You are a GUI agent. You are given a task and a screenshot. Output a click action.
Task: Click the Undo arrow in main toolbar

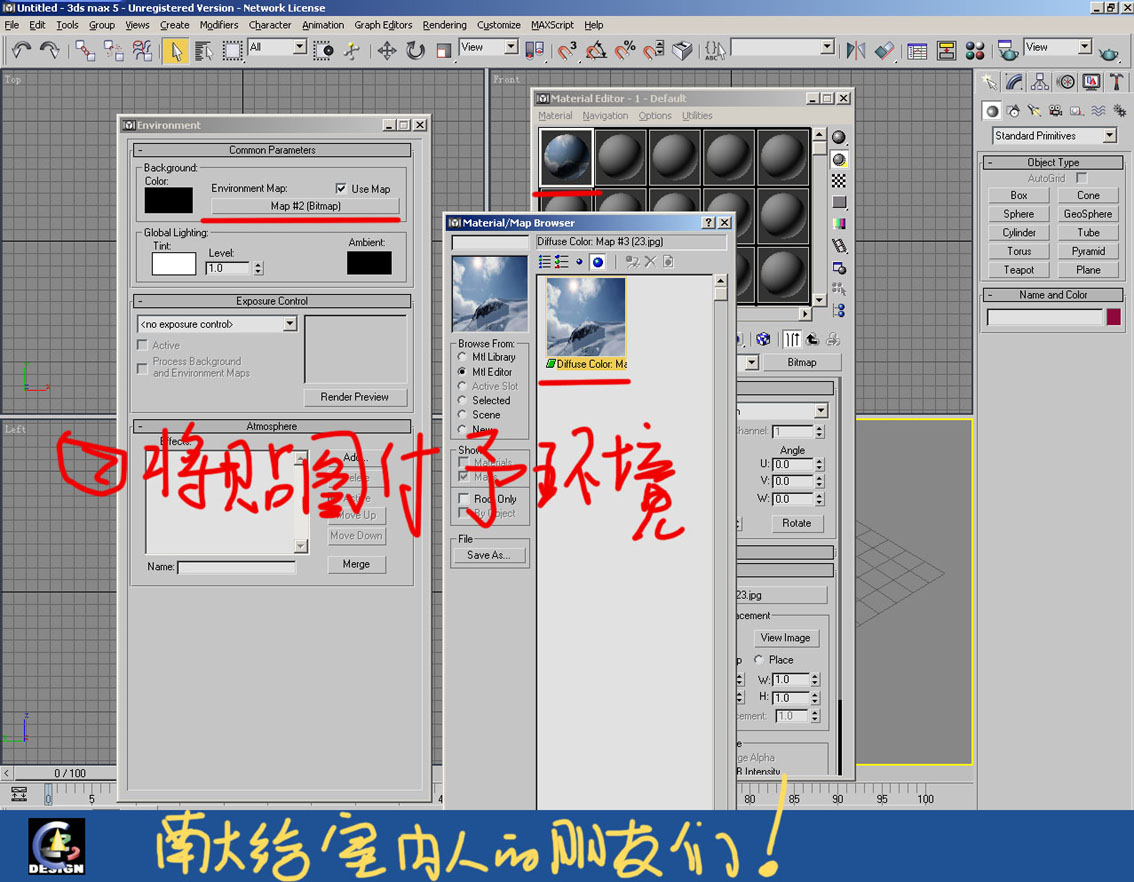22,51
